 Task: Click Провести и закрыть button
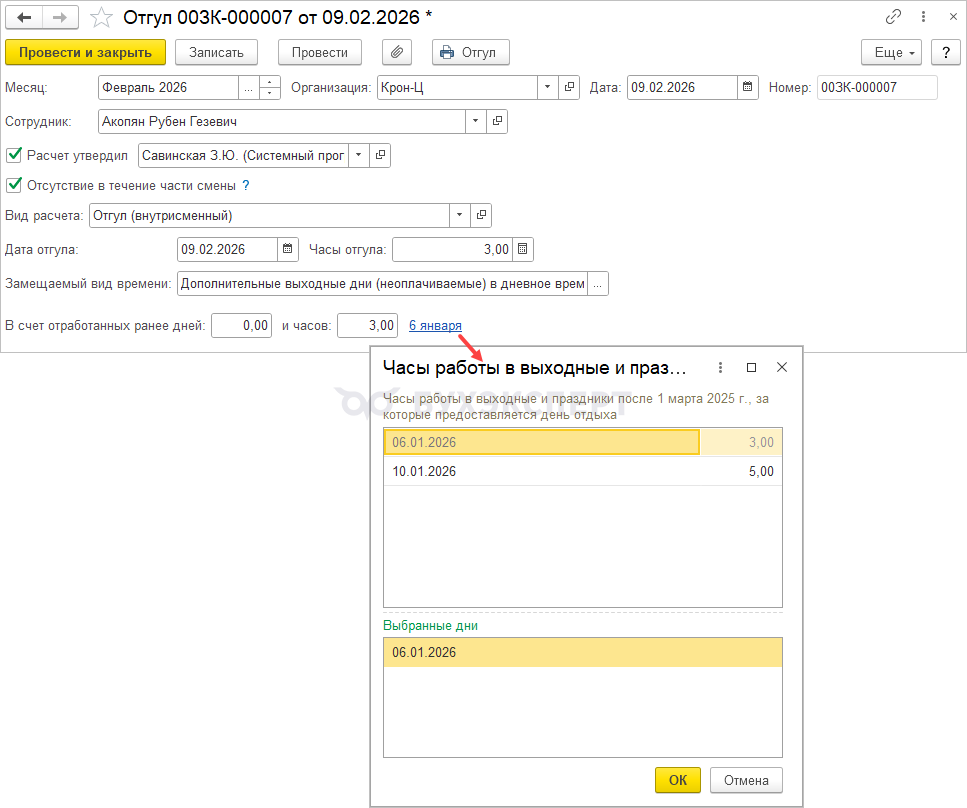(85, 52)
